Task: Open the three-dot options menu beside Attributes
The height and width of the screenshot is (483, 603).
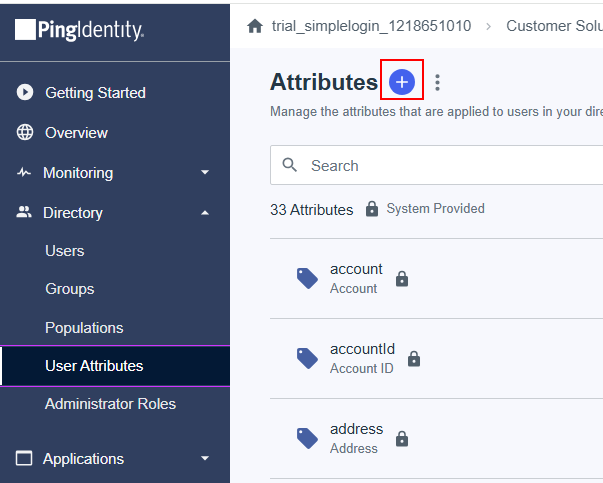Action: pyautogui.click(x=437, y=83)
